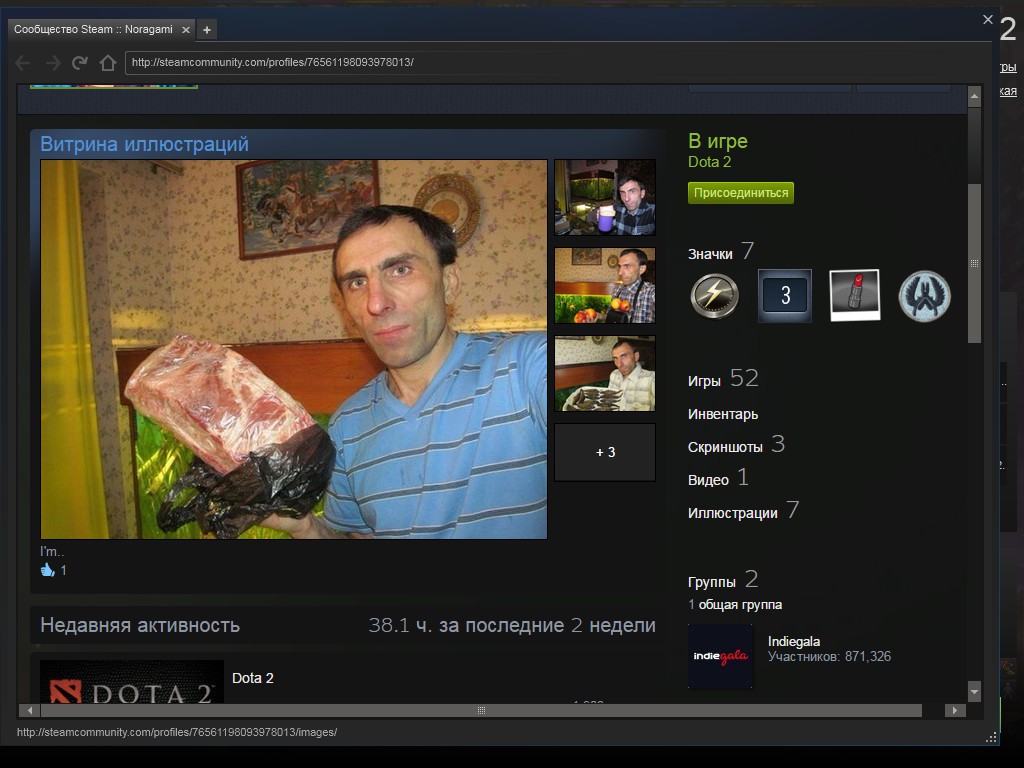Click the Присоединиться join game button
1024x768 pixels.
point(741,193)
